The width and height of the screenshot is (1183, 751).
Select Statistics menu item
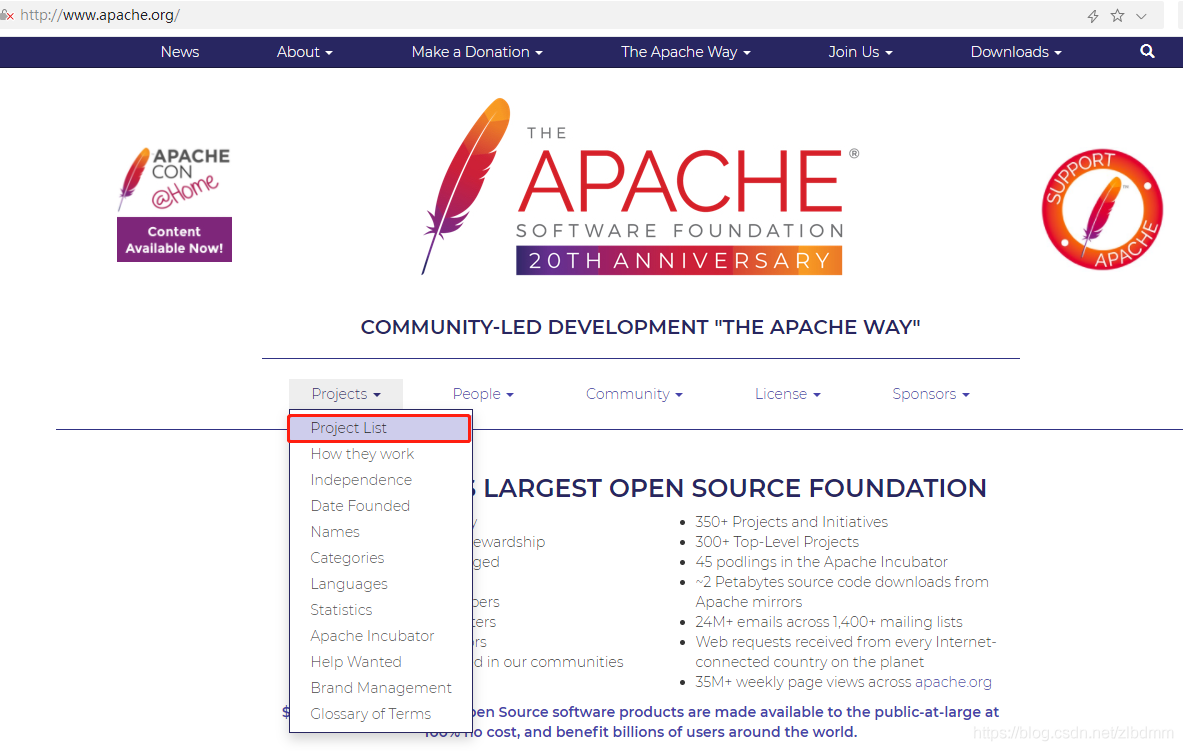[x=379, y=610]
